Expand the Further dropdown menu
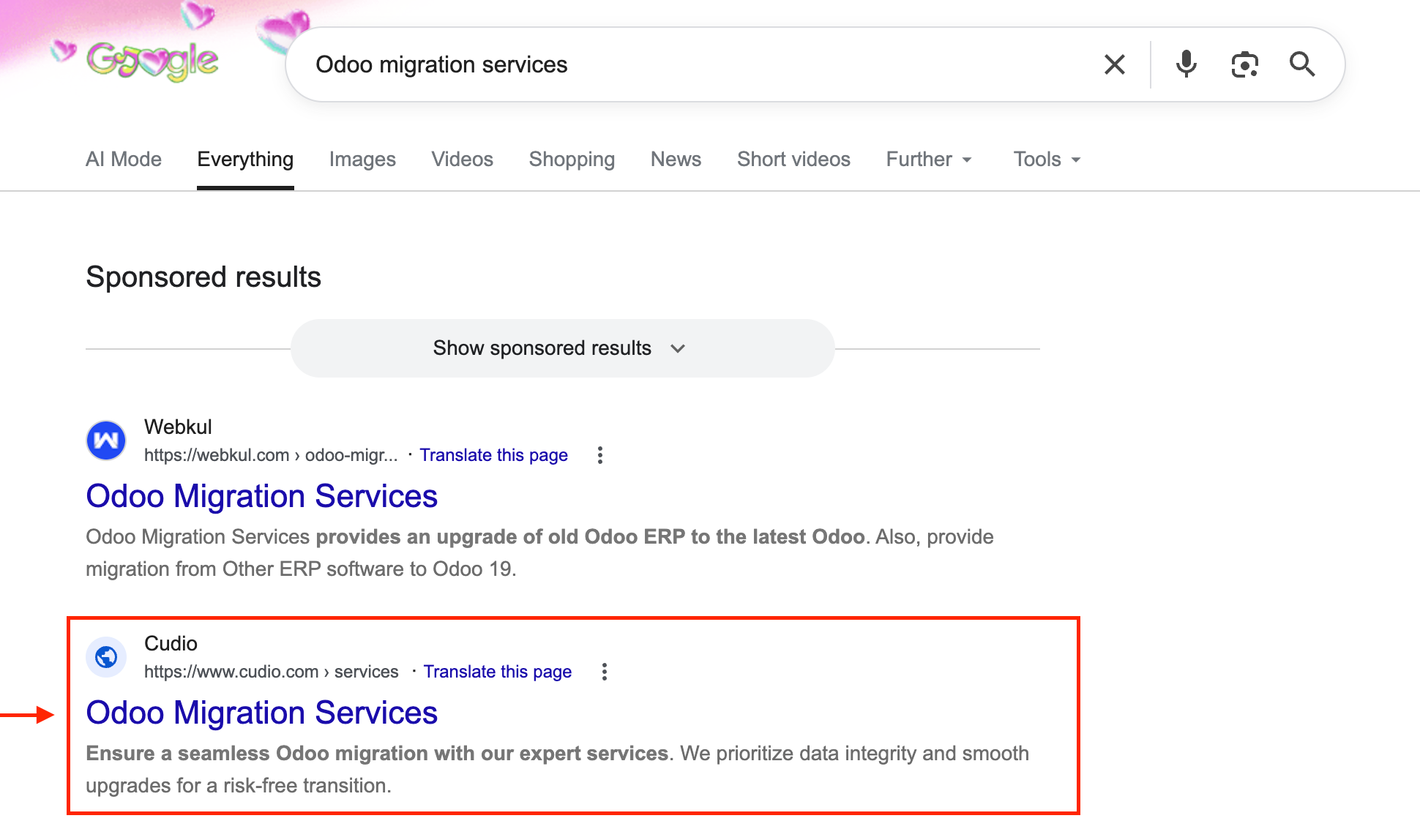 pyautogui.click(x=929, y=160)
